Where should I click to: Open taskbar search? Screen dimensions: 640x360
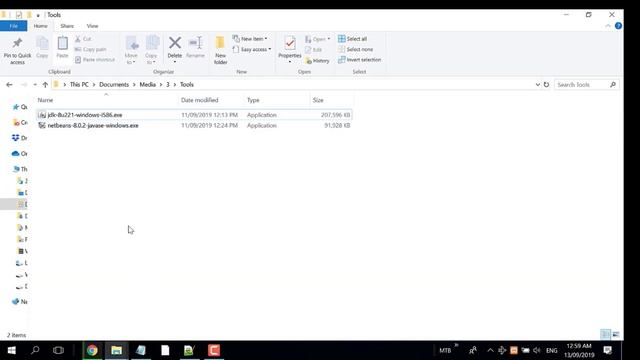click(35, 350)
